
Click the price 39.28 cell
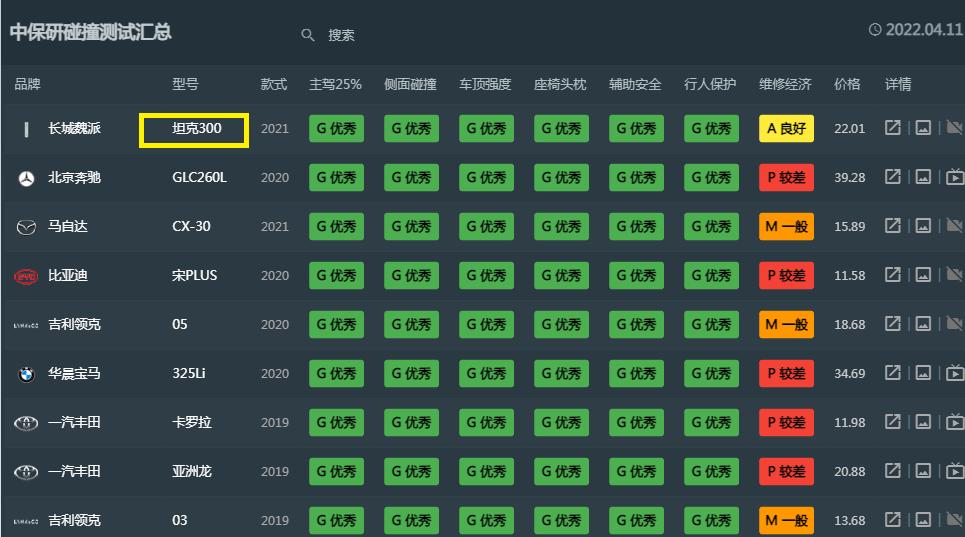(849, 177)
